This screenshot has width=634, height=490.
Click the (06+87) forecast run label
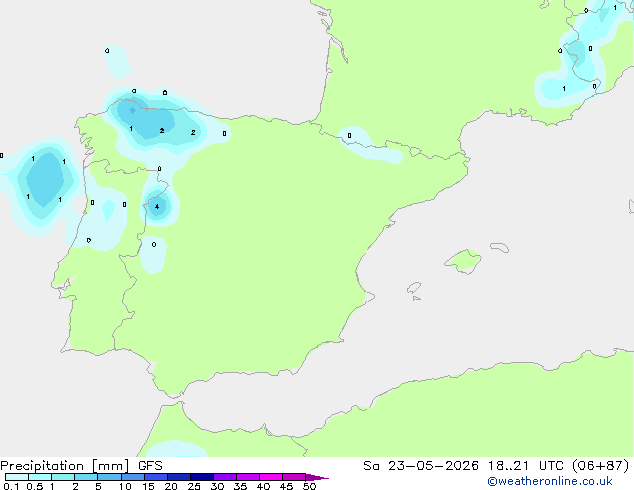tap(601, 466)
